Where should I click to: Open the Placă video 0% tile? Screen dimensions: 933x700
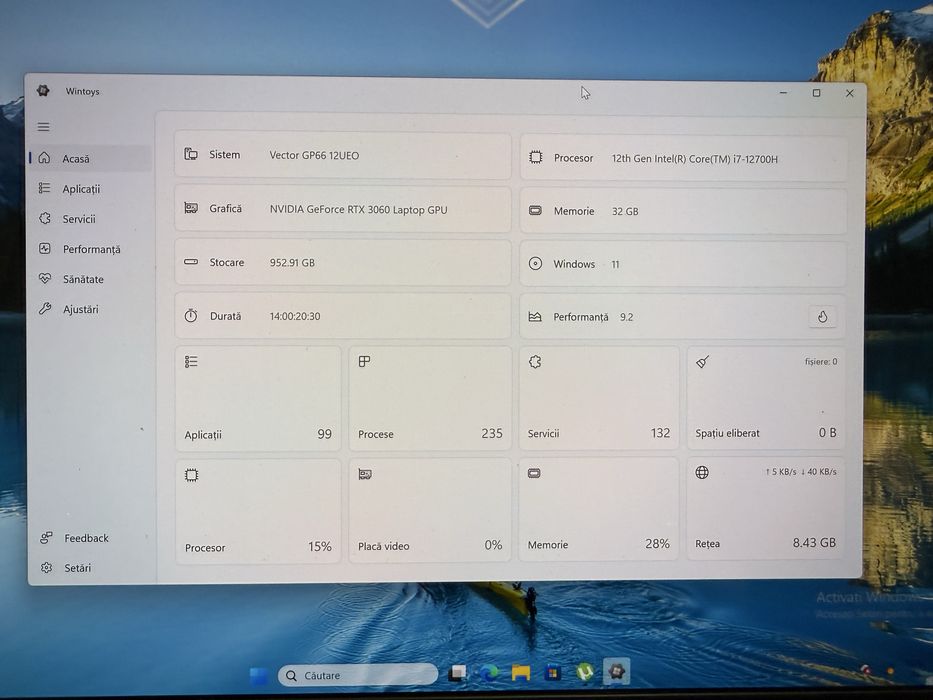coord(430,510)
